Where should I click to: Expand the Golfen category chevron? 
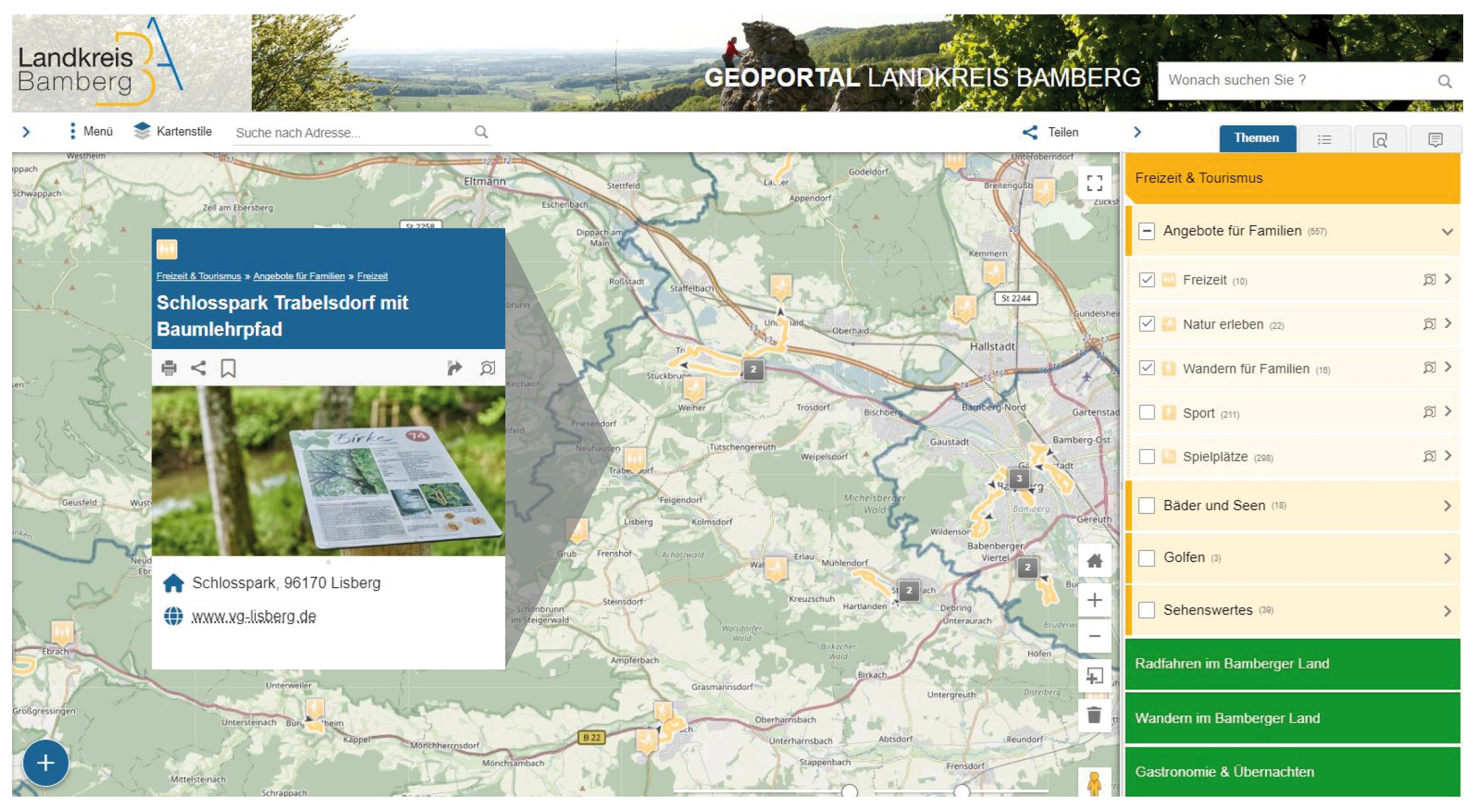point(1447,558)
